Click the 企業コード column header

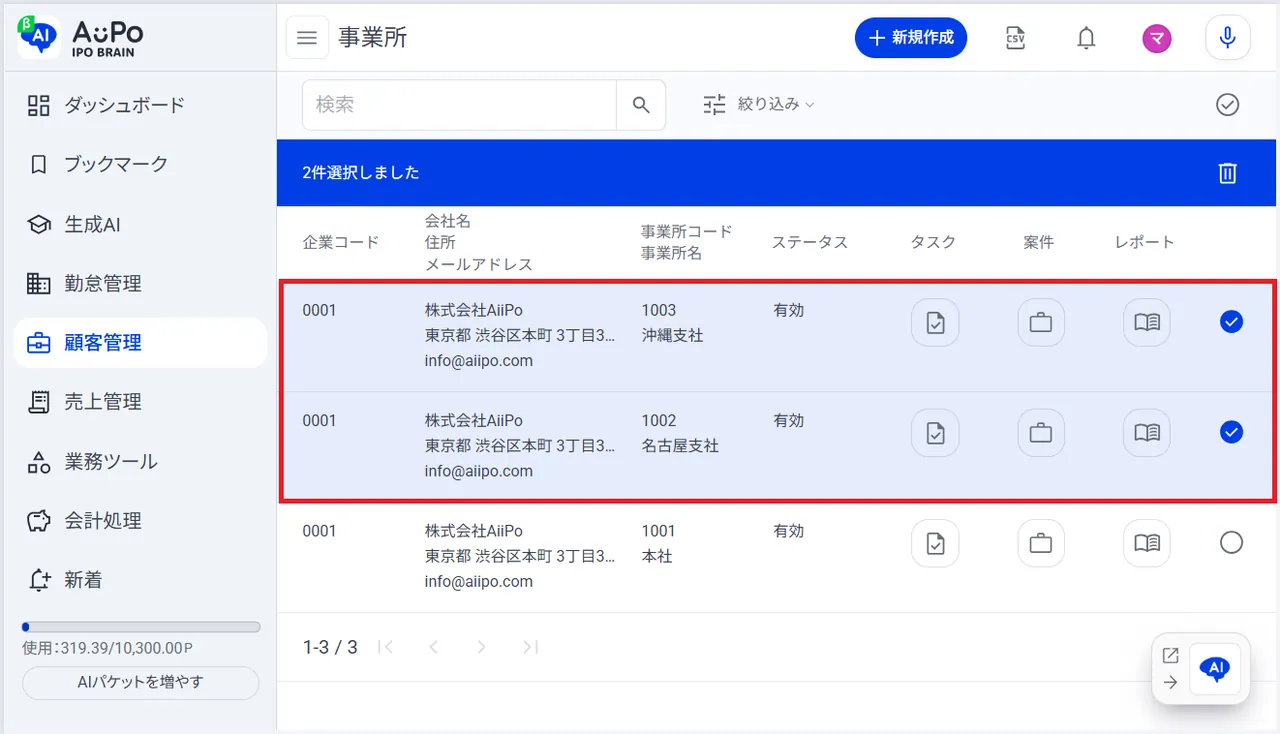(341, 242)
